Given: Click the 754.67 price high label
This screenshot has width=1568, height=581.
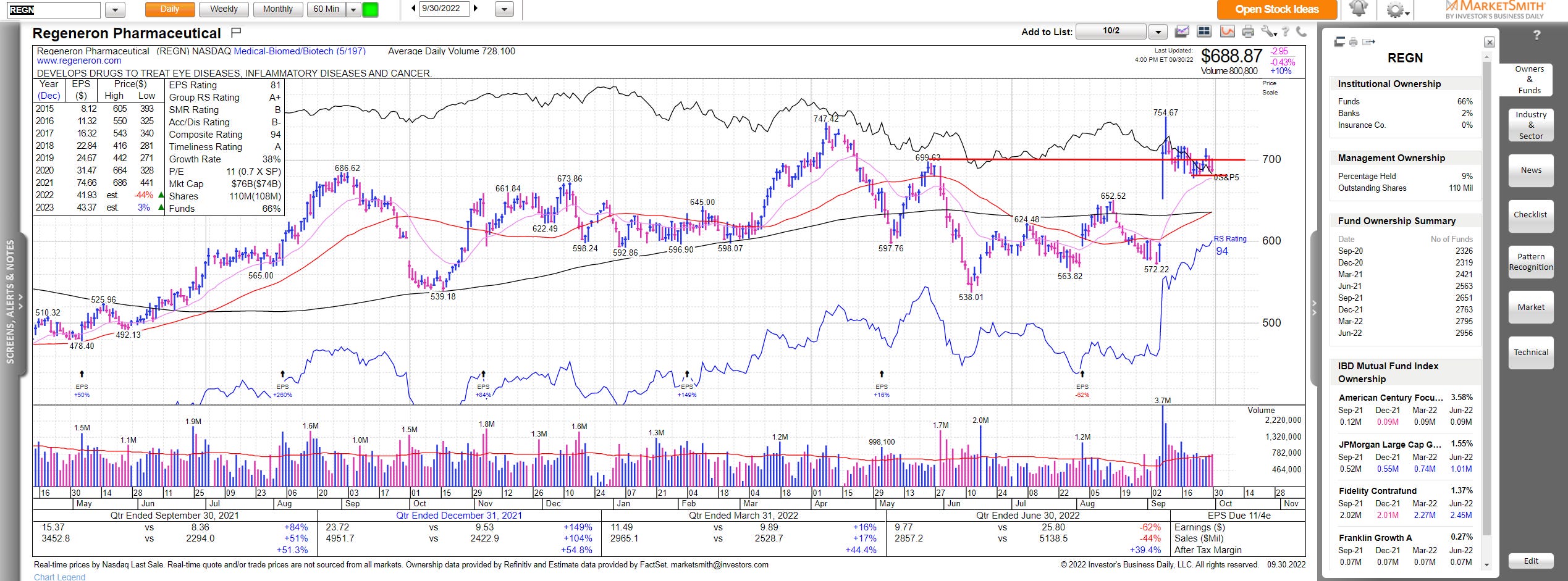Looking at the screenshot, I should [1165, 112].
